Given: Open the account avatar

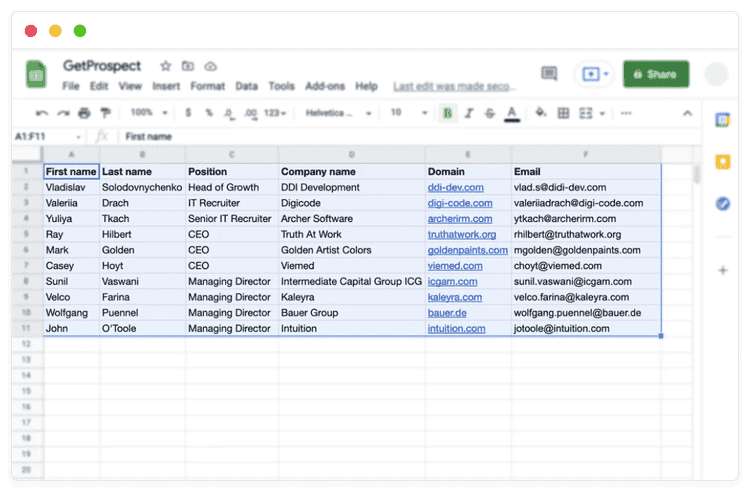Looking at the screenshot, I should coord(716,74).
